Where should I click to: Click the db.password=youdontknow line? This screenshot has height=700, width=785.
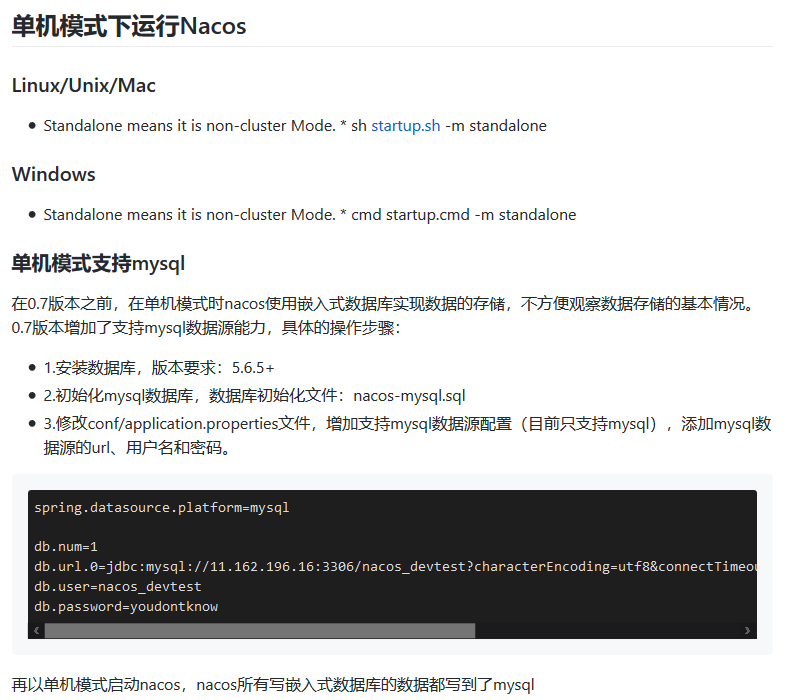click(x=126, y=606)
